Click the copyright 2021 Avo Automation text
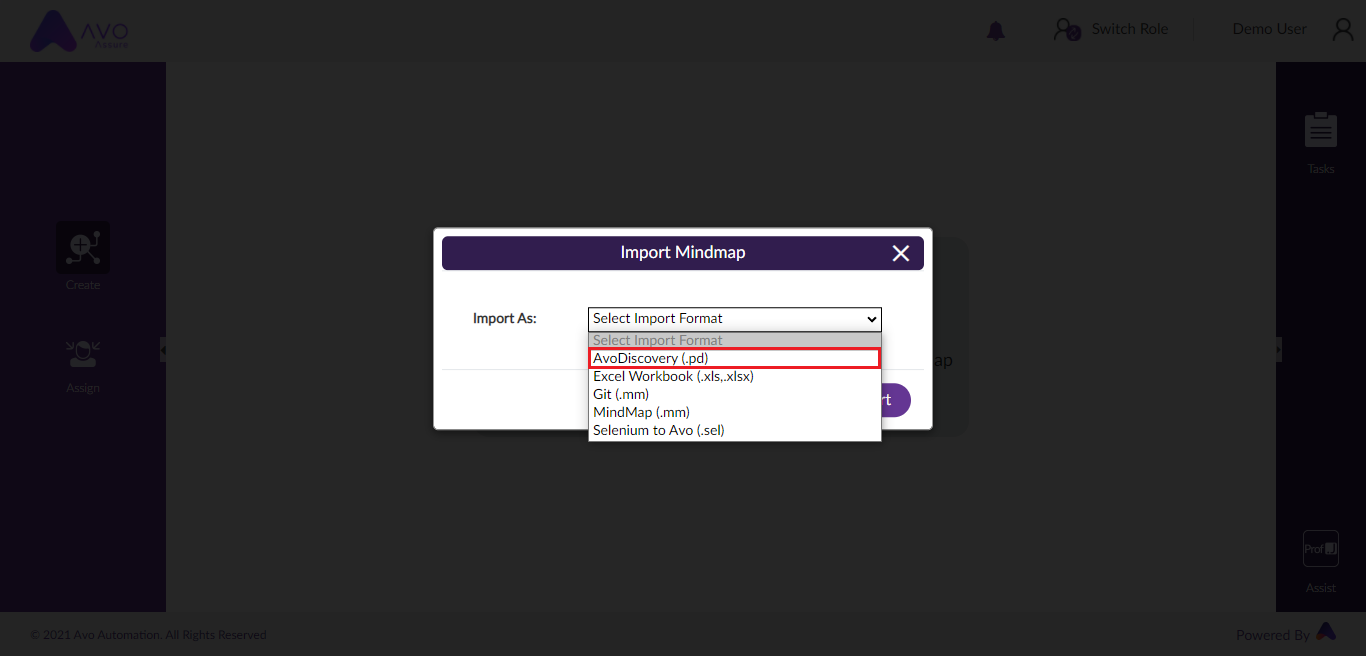The image size is (1366, 656). click(x=148, y=635)
